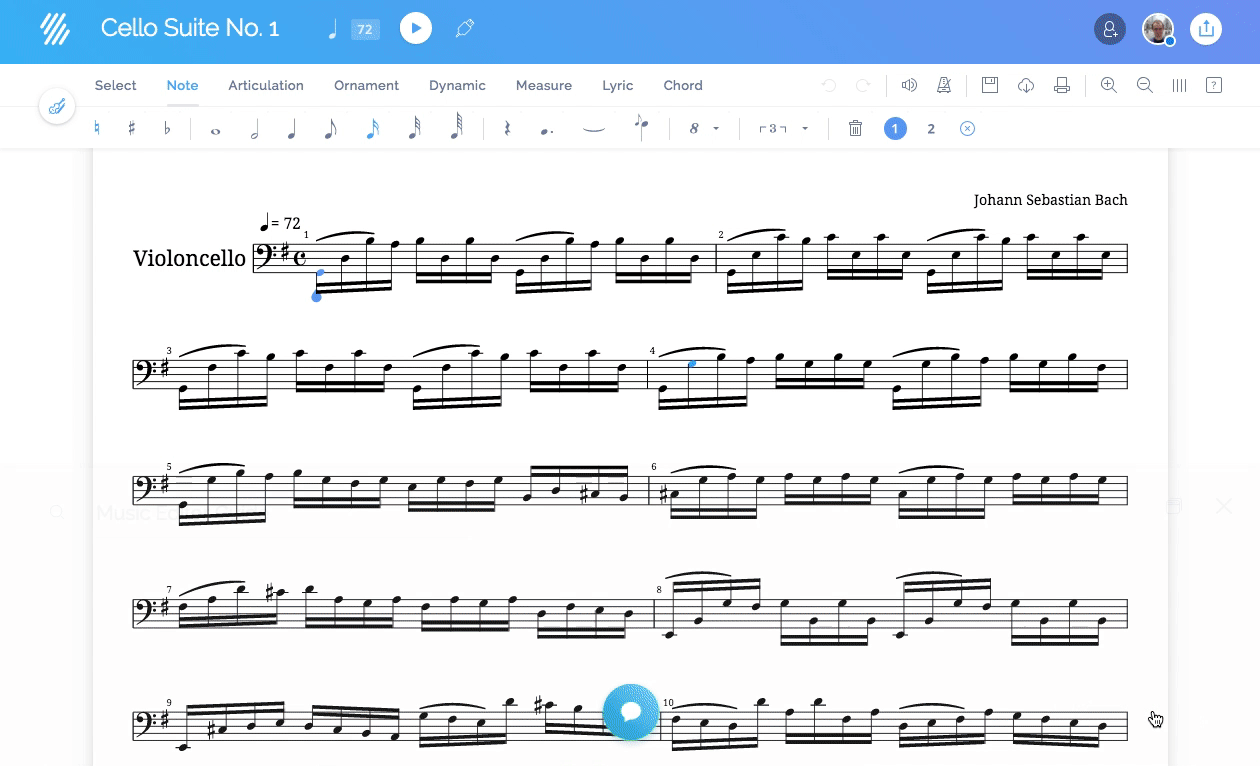Click the Cello Suite No. 1 title
The image size is (1260, 766).
(190, 28)
